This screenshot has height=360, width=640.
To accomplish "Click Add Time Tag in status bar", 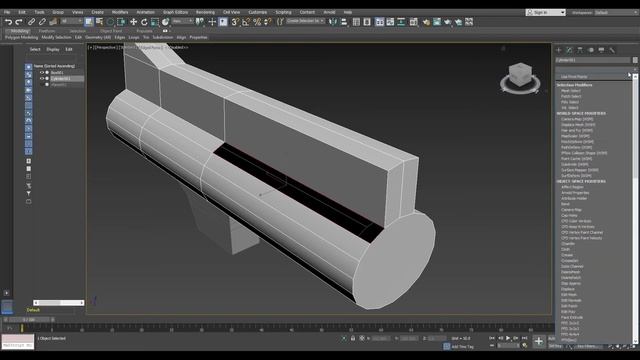I will (462, 347).
